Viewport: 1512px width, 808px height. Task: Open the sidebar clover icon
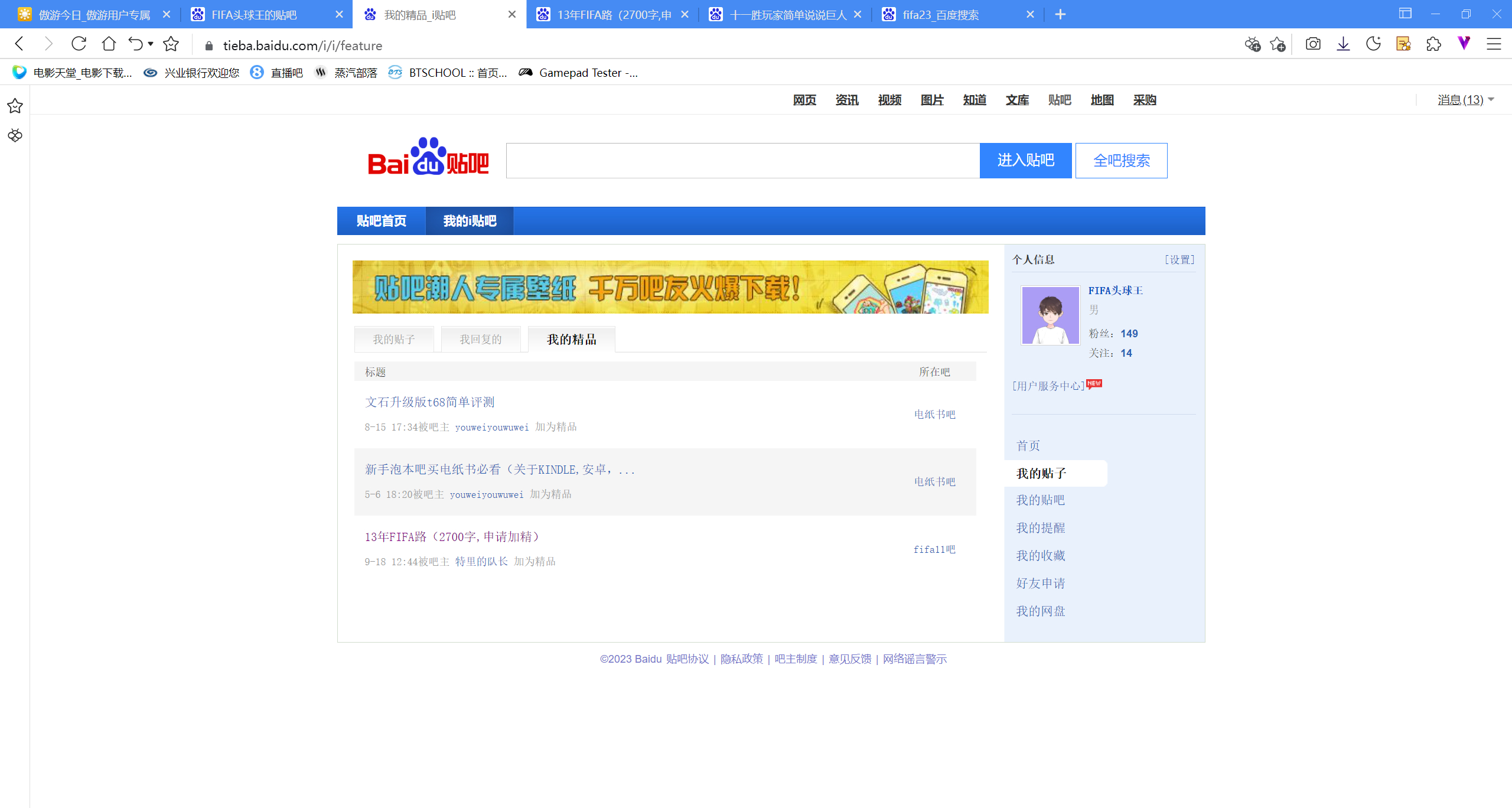click(15, 135)
